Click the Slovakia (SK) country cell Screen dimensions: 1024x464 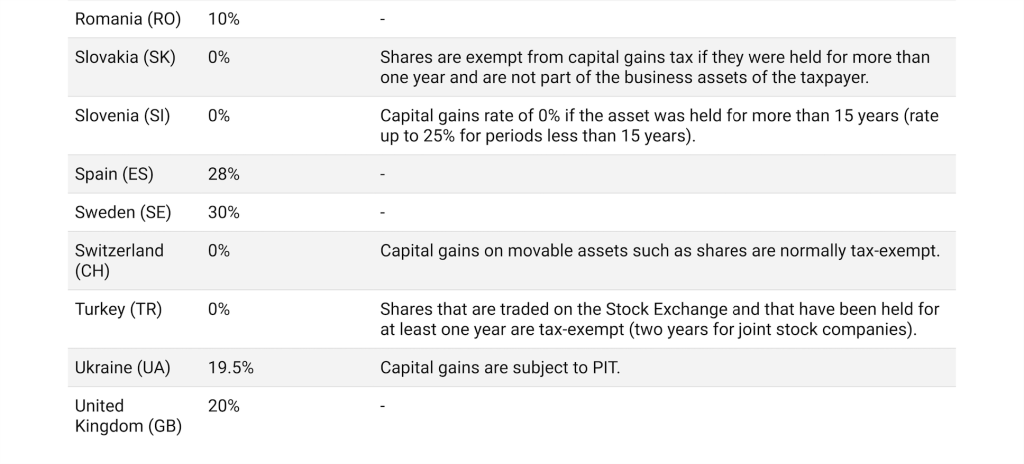click(125, 58)
